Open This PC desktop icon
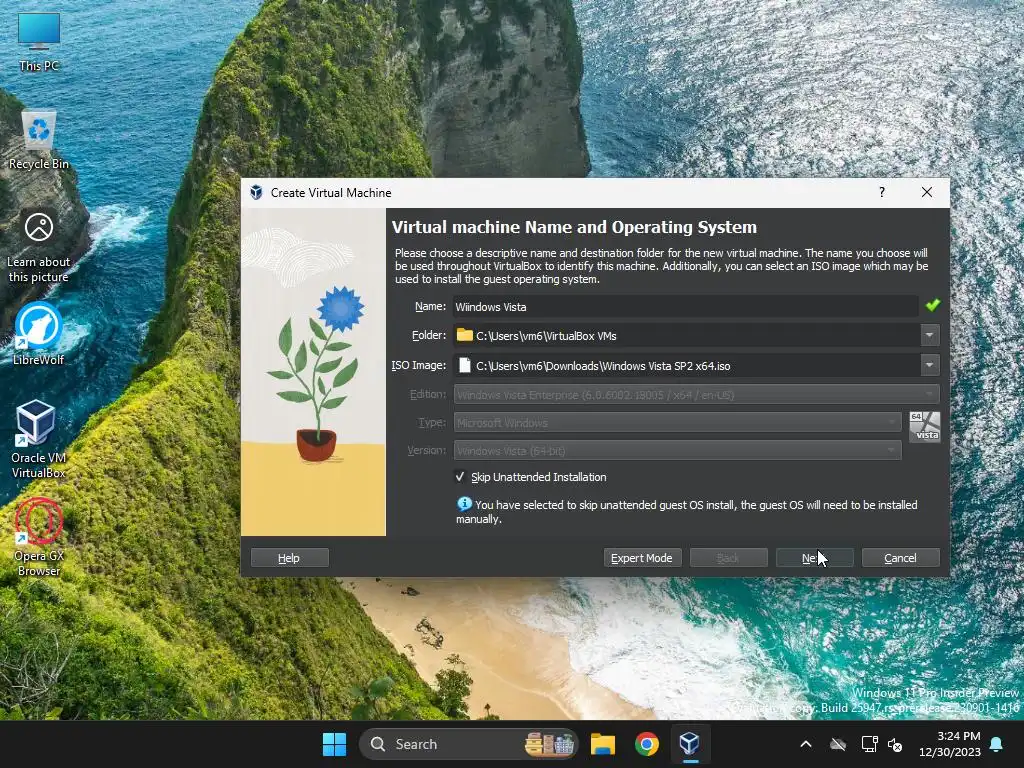Screen dimensions: 1024x768 [x=39, y=41]
